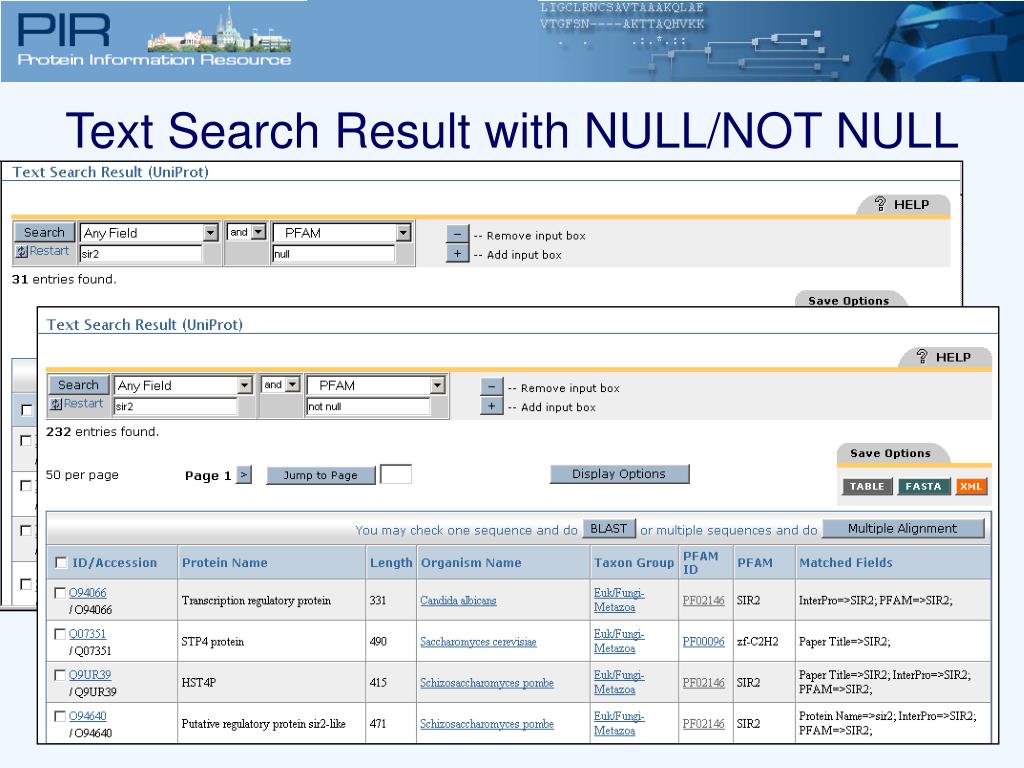The height and width of the screenshot is (768, 1024).
Task: Save results using the TABLE icon
Action: 867,487
